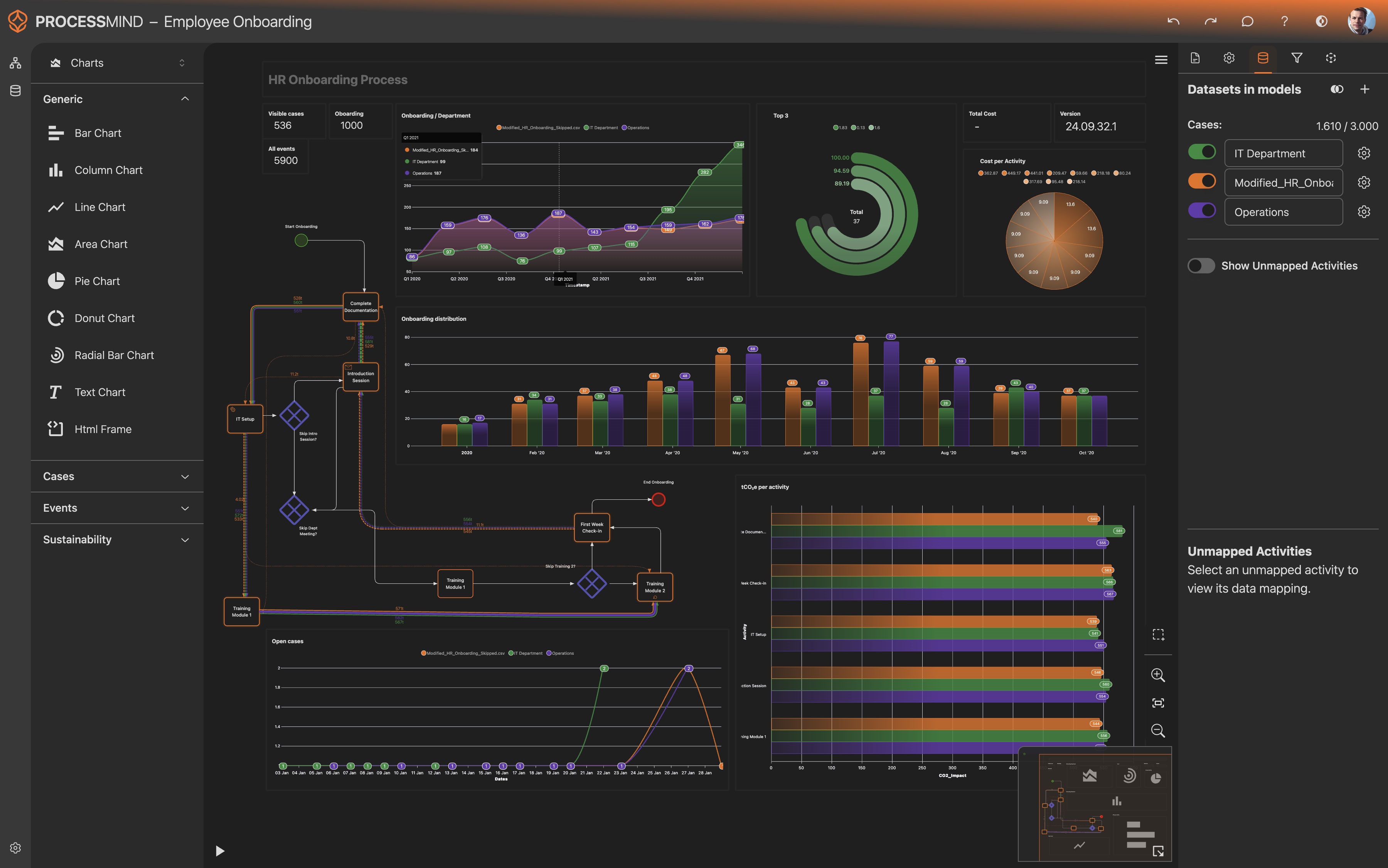This screenshot has height=868, width=1388.
Task: Select the IT Setup process node
Action: tap(245, 419)
